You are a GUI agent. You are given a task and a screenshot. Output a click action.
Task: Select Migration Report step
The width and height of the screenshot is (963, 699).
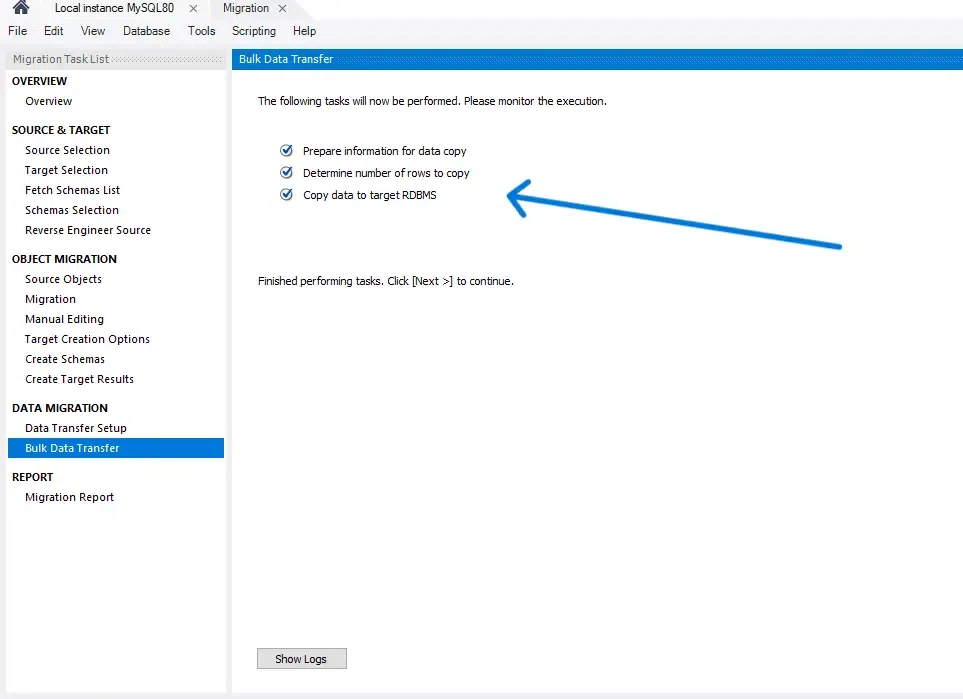click(x=69, y=497)
